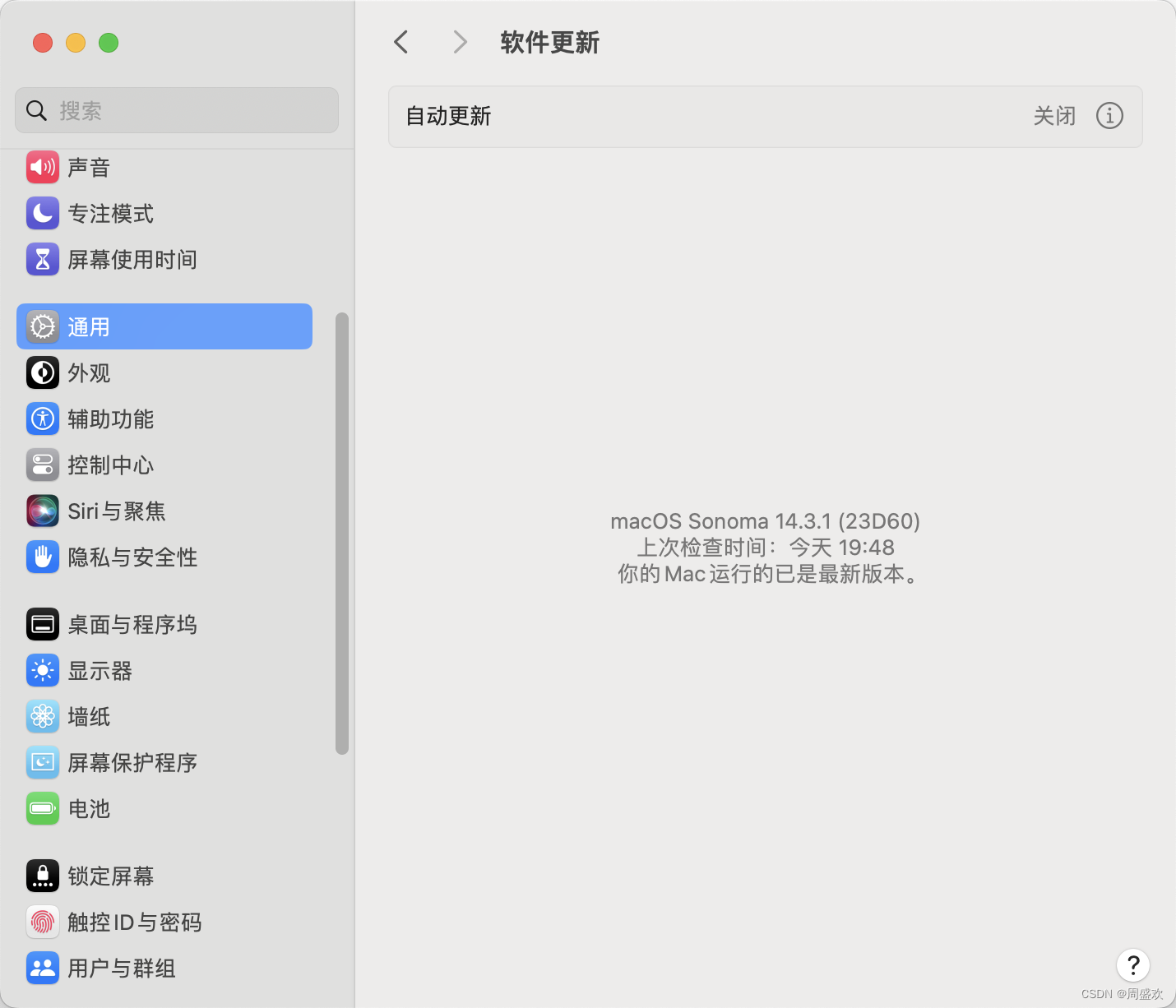
Task: Click into the 搜索 search field
Action: (177, 110)
